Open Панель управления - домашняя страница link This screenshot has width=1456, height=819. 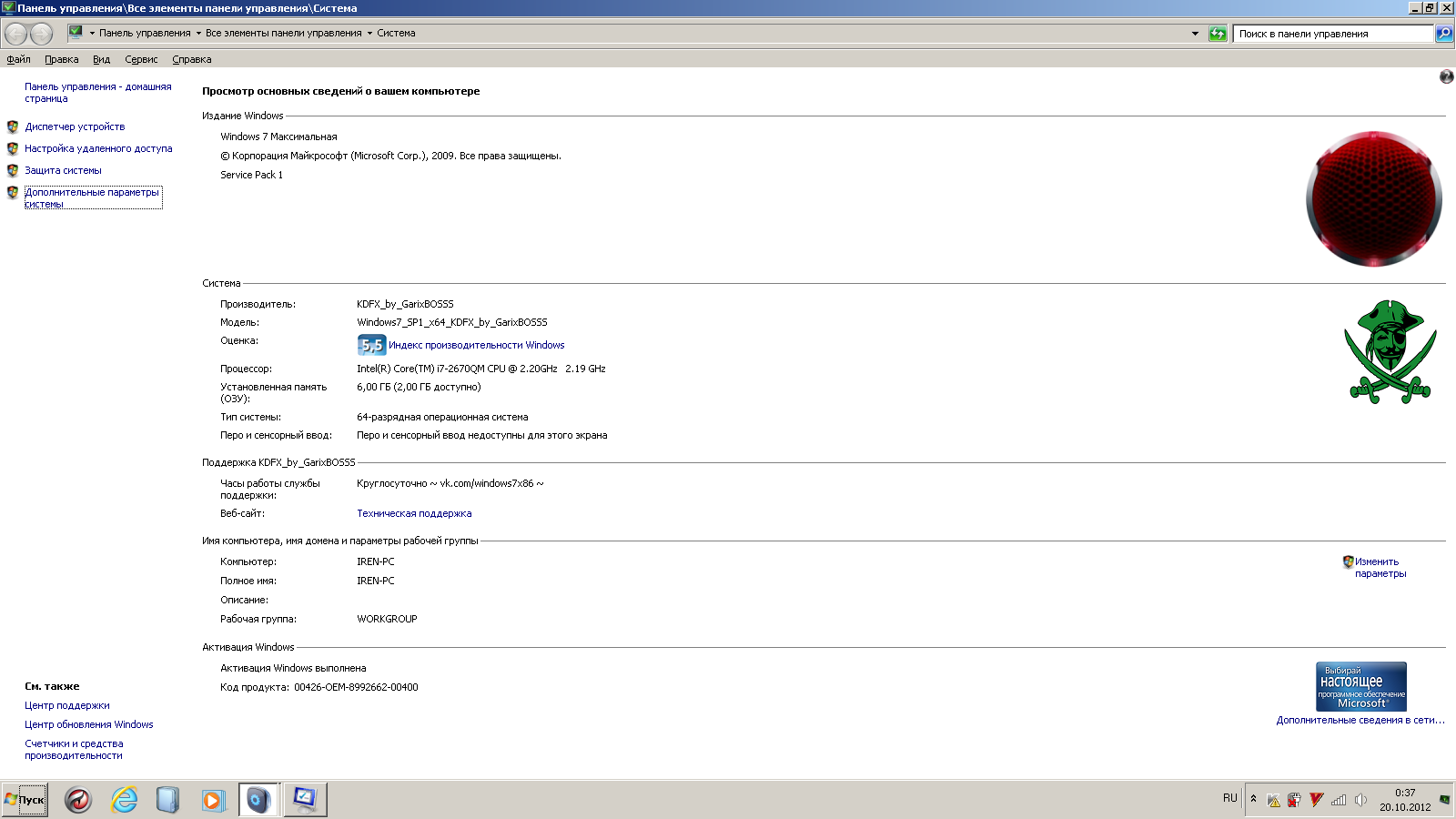[97, 92]
